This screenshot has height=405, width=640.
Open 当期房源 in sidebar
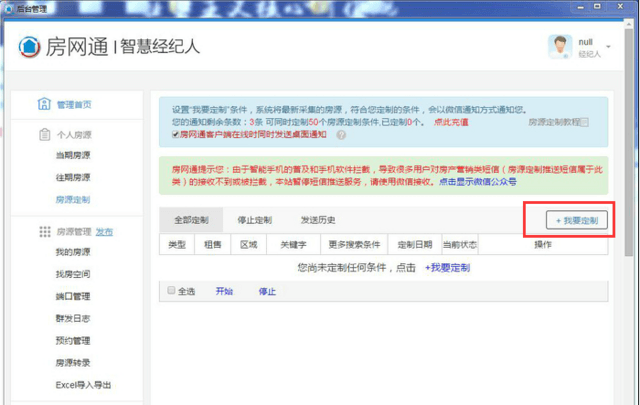(x=73, y=155)
